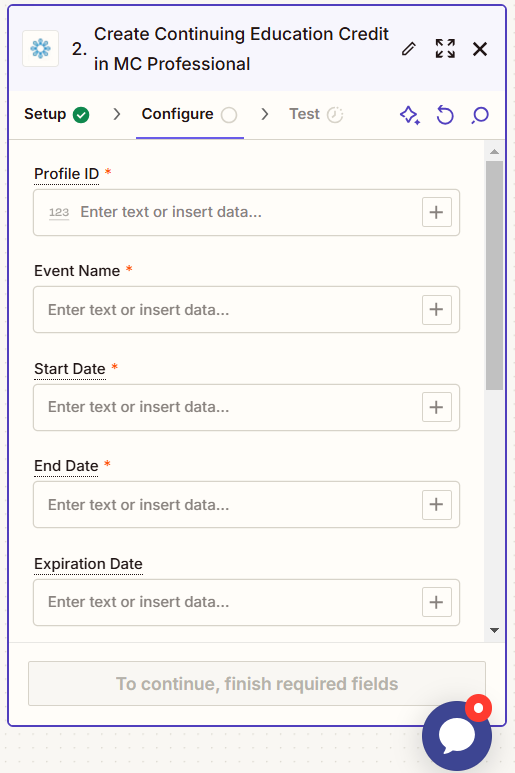Insert data with plus in Profile ID

click(437, 212)
